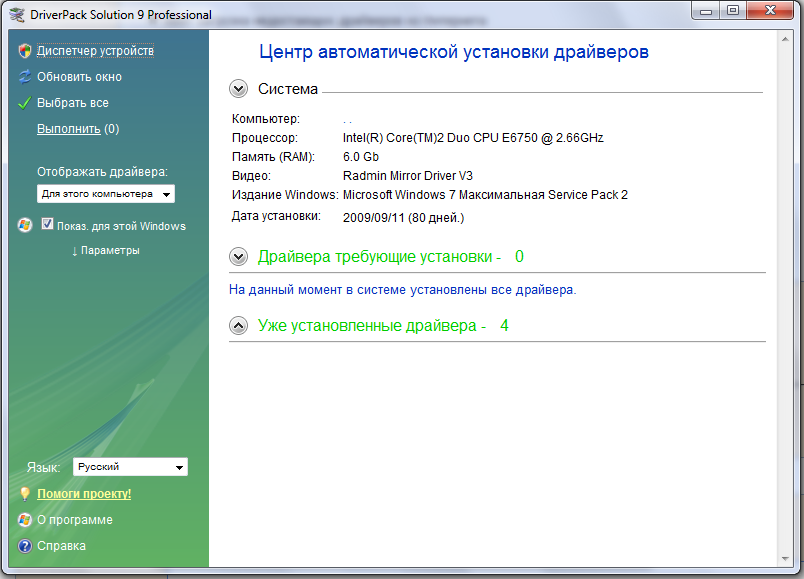The height and width of the screenshot is (579, 804).
Task: Select all drivers with Выбрать все
Action: pos(73,103)
